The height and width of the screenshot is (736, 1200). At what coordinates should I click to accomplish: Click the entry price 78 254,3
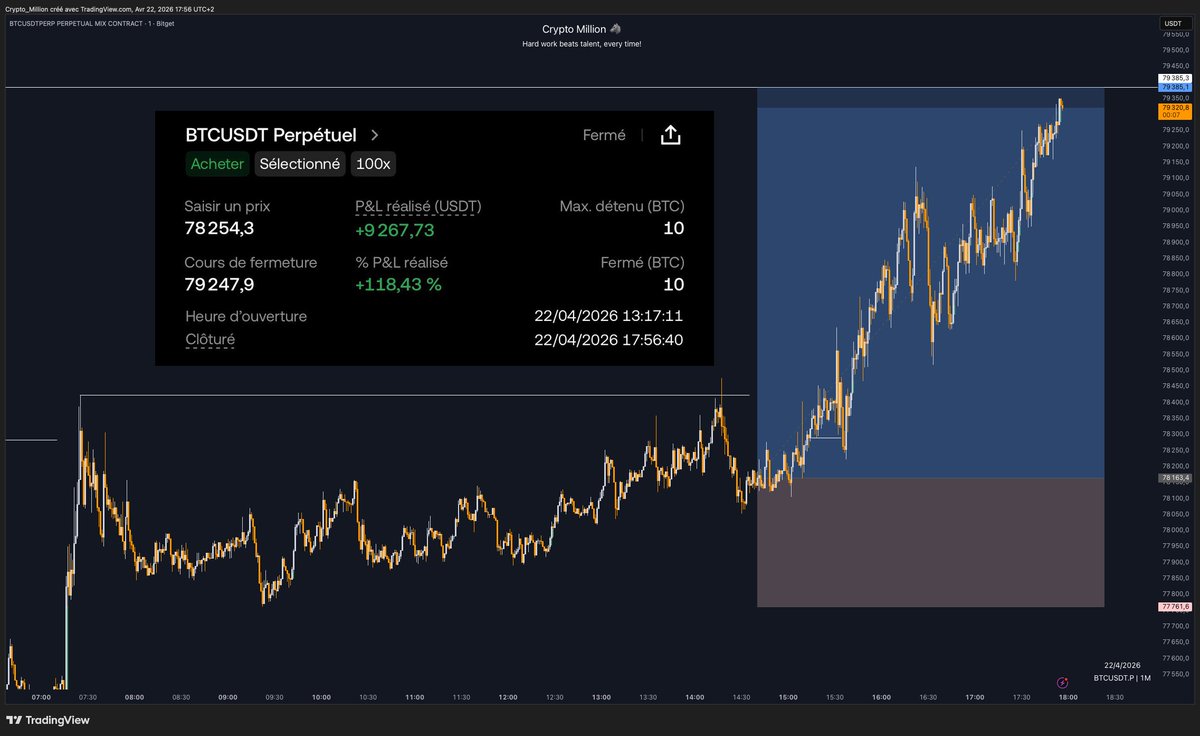(x=219, y=229)
